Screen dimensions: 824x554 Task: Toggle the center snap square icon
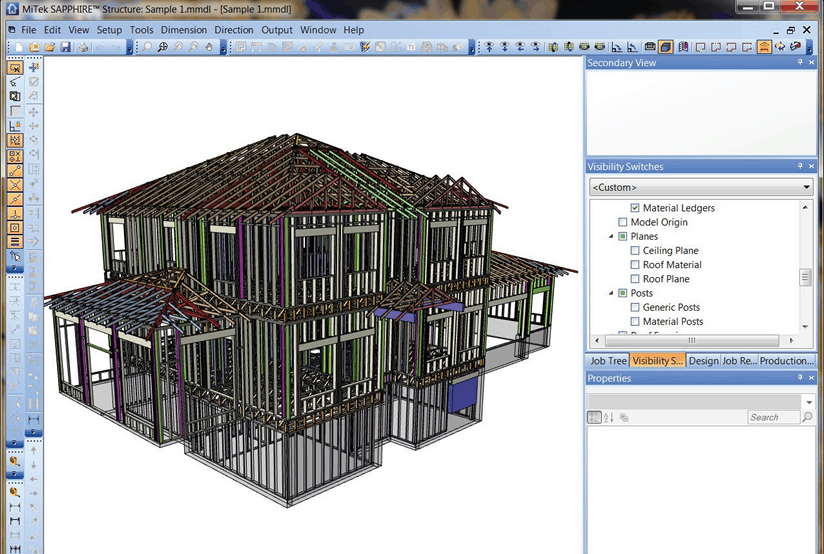[15, 228]
